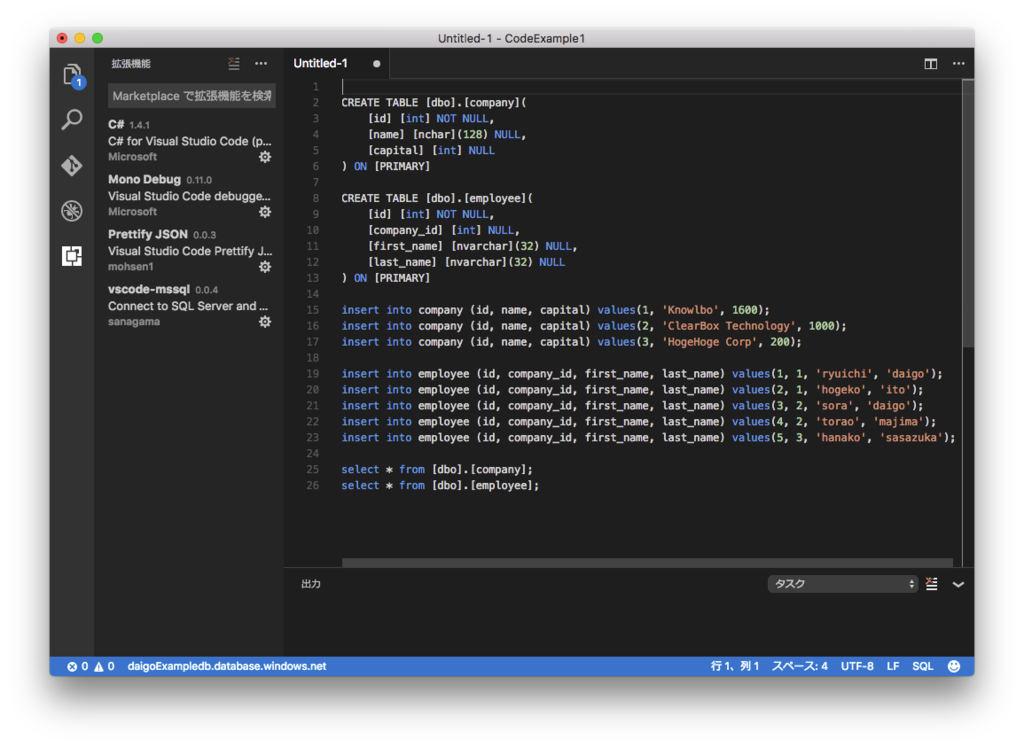Change language mode via SQL
The image size is (1024, 747).
pyautogui.click(x=923, y=666)
